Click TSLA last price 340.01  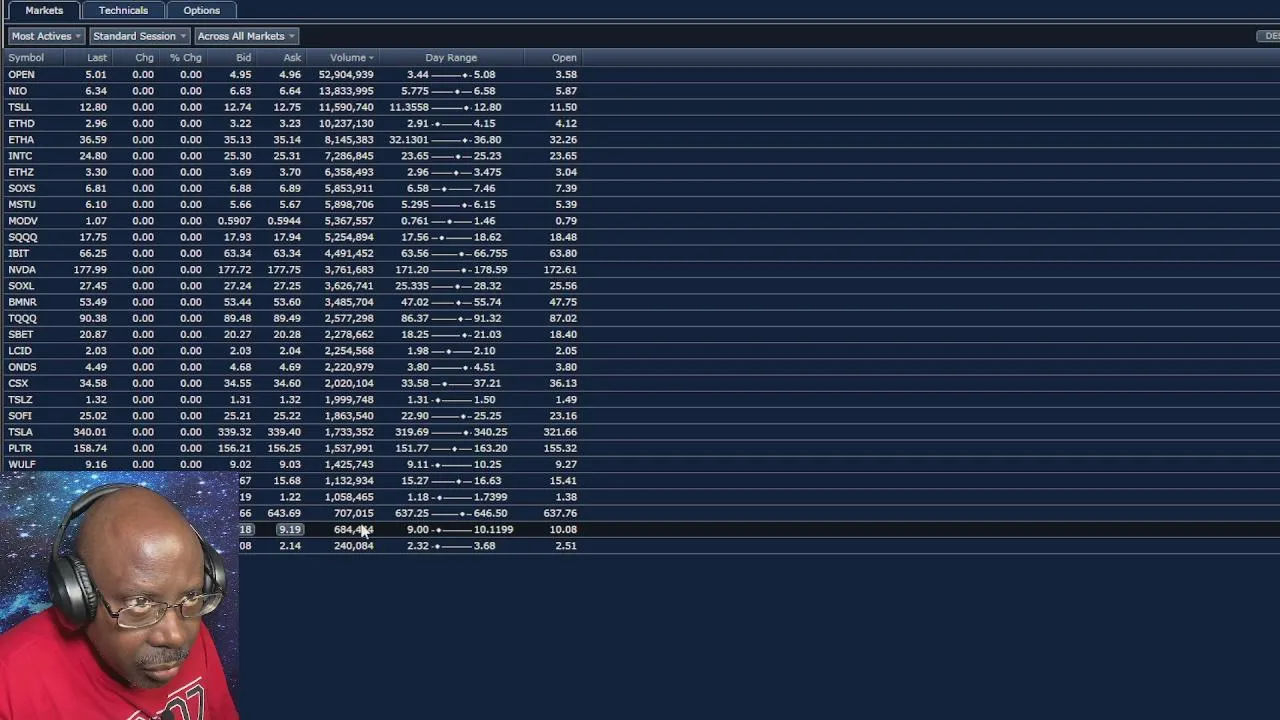pyautogui.click(x=90, y=432)
